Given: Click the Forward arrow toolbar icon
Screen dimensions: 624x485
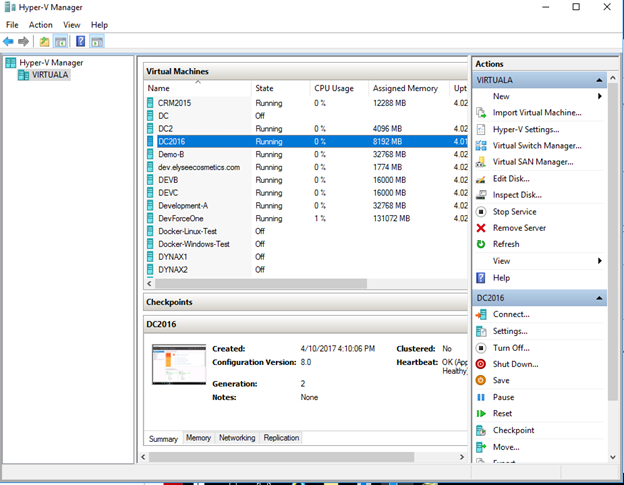Looking at the screenshot, I should 23,41.
